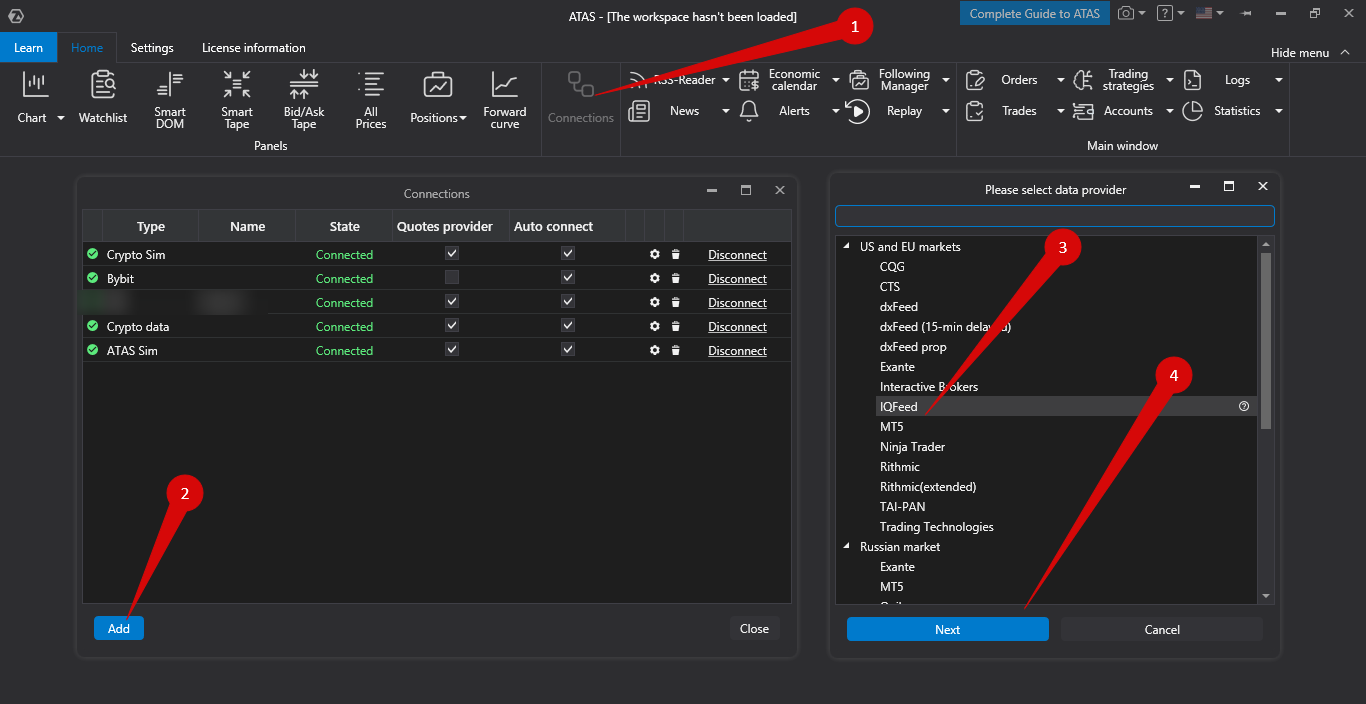Click the Add connection button

pyautogui.click(x=119, y=628)
